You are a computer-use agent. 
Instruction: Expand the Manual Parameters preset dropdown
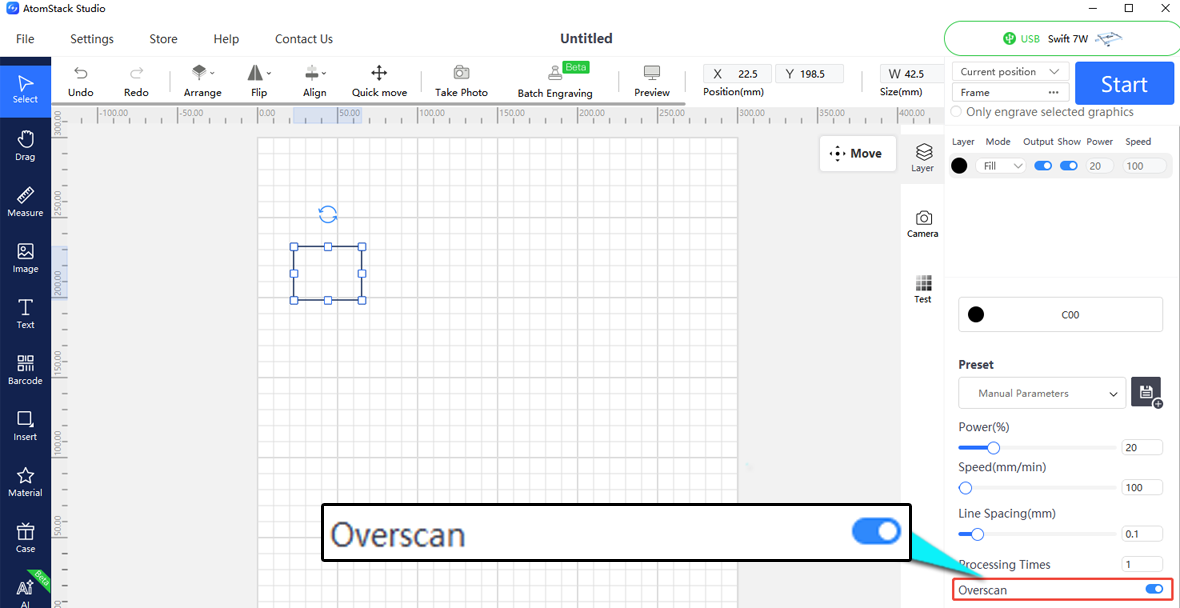1042,393
